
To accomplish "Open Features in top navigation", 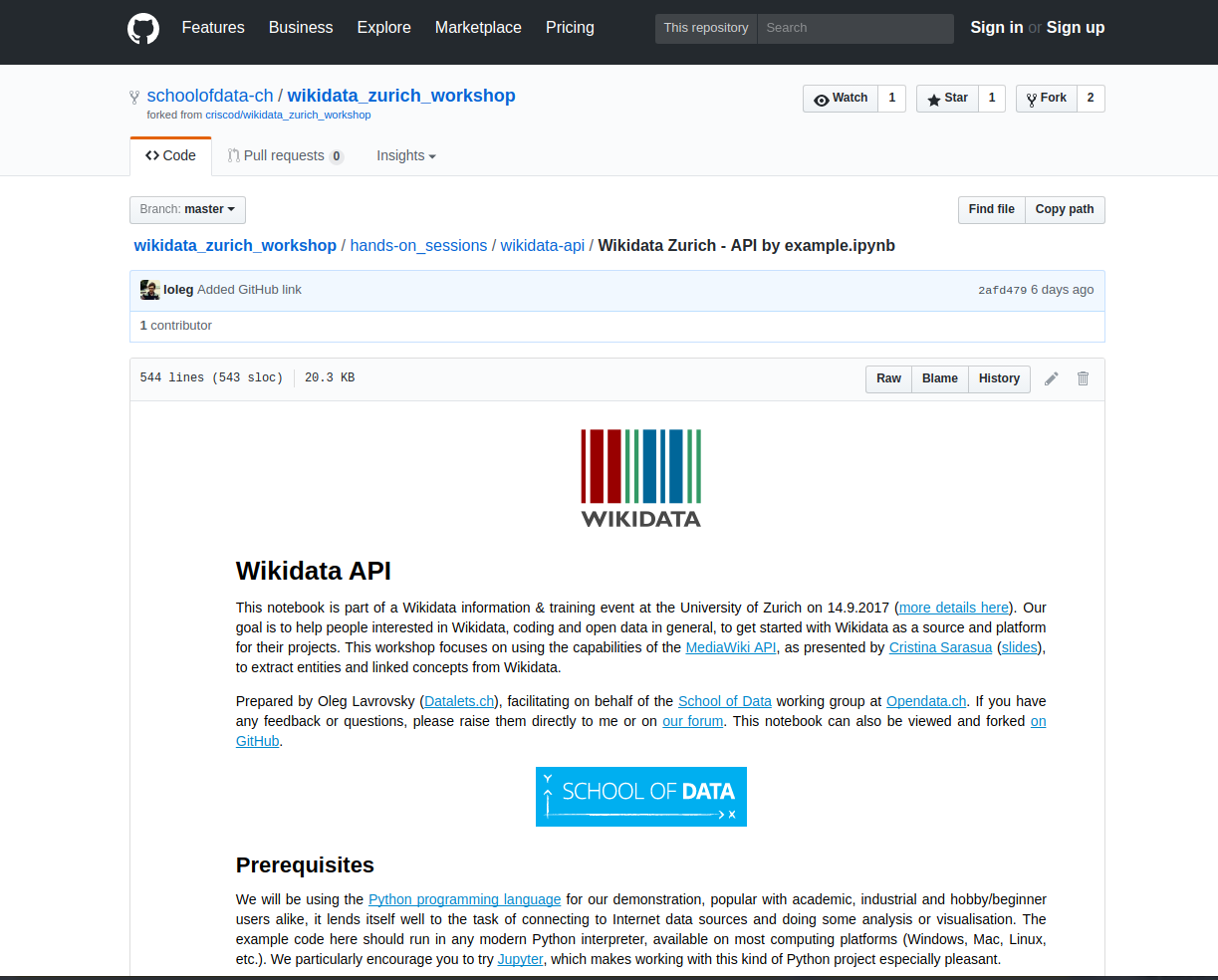I will pos(213,28).
